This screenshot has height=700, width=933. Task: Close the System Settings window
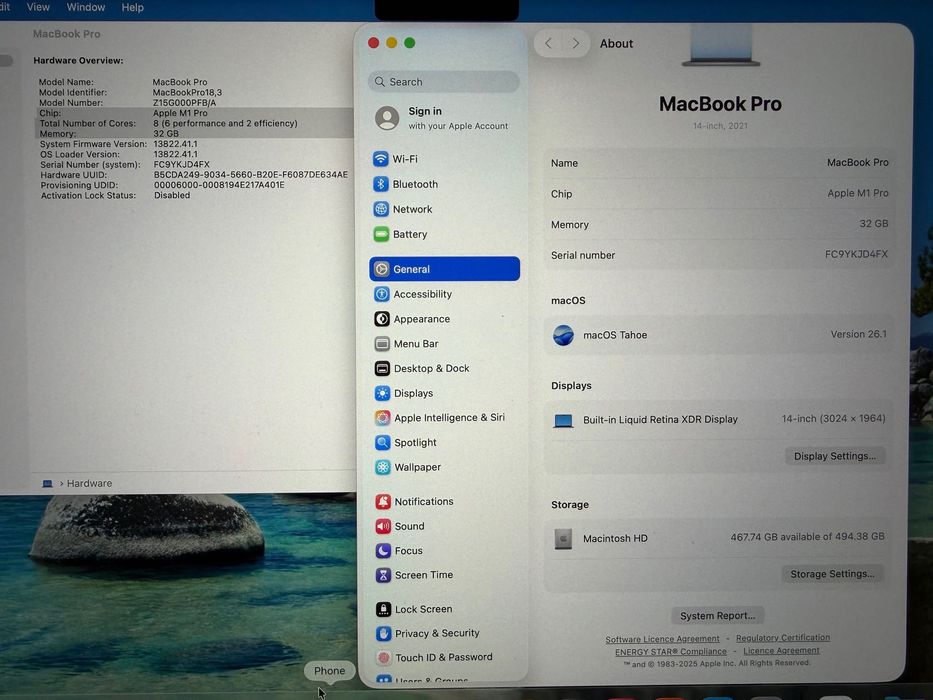(374, 43)
